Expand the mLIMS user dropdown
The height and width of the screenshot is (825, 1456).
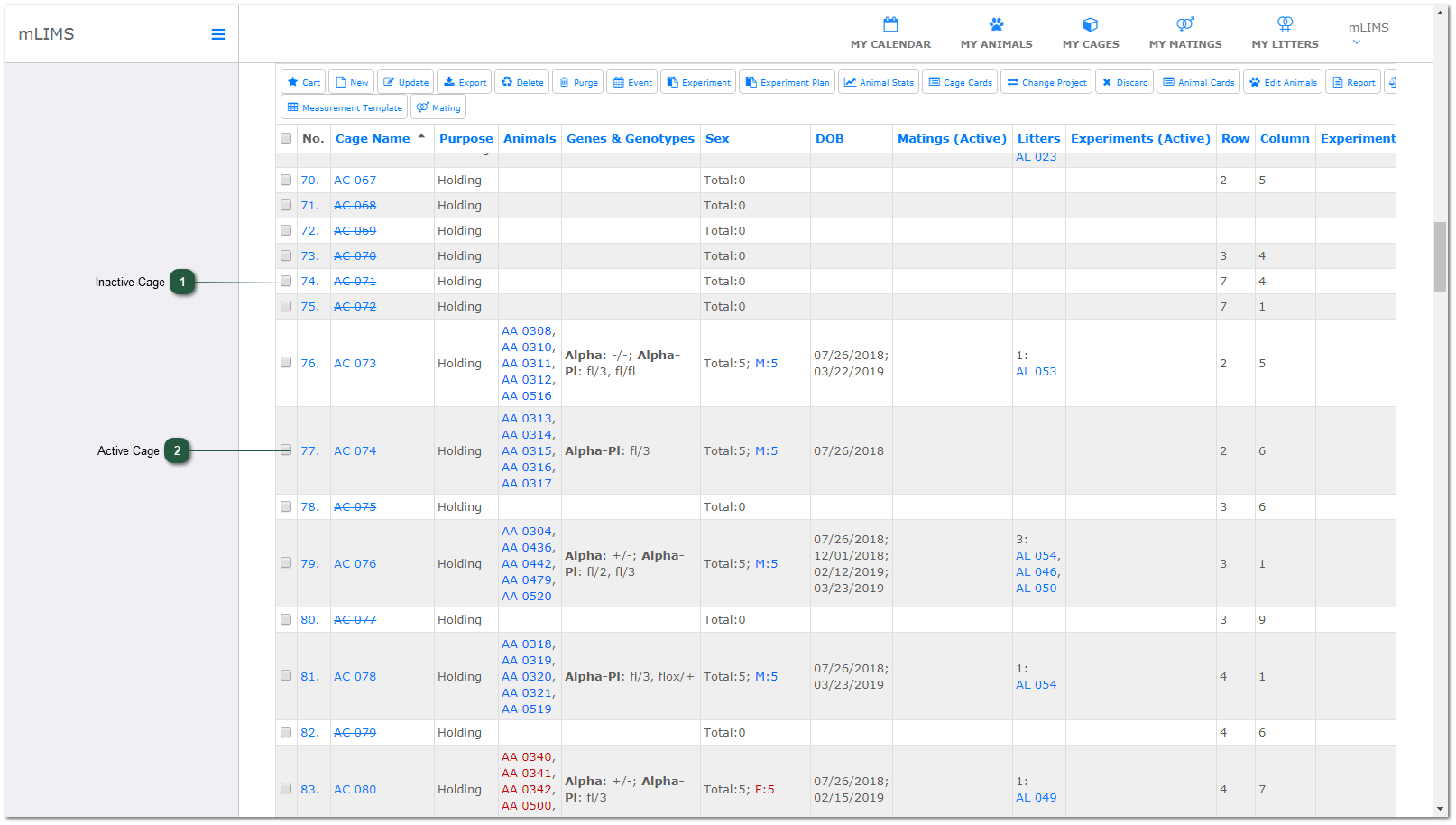[x=1368, y=33]
